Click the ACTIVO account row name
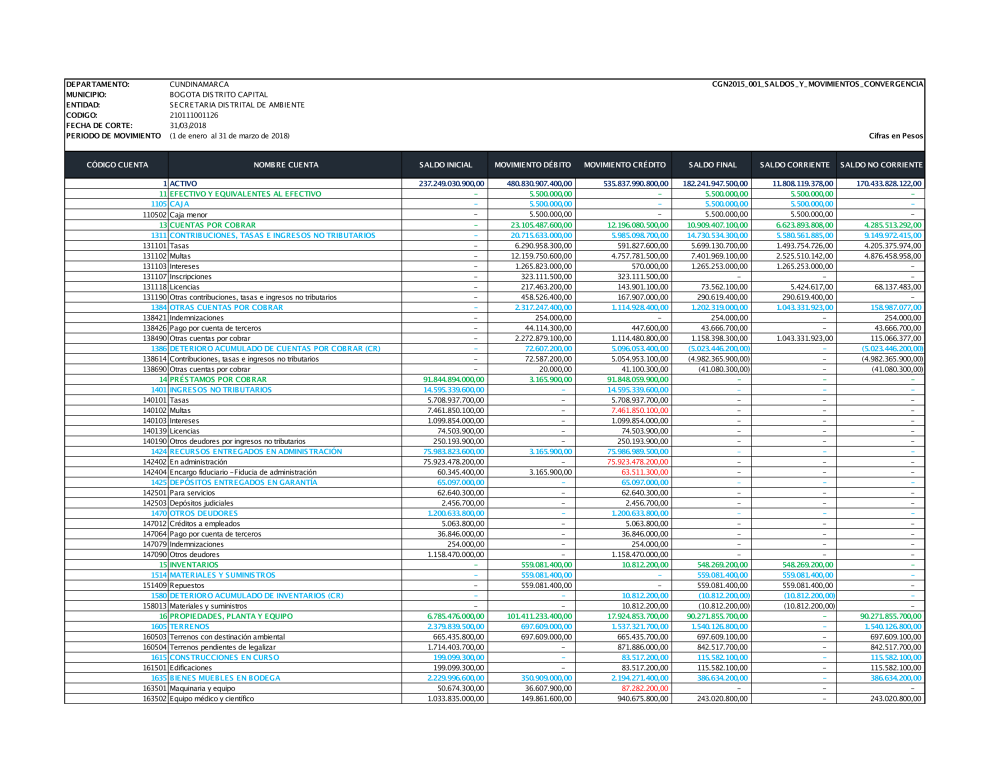Viewport: 1000px width, 772px height. [185, 184]
